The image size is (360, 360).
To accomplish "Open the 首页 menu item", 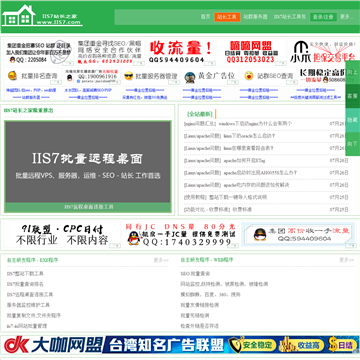I will coord(205,17).
